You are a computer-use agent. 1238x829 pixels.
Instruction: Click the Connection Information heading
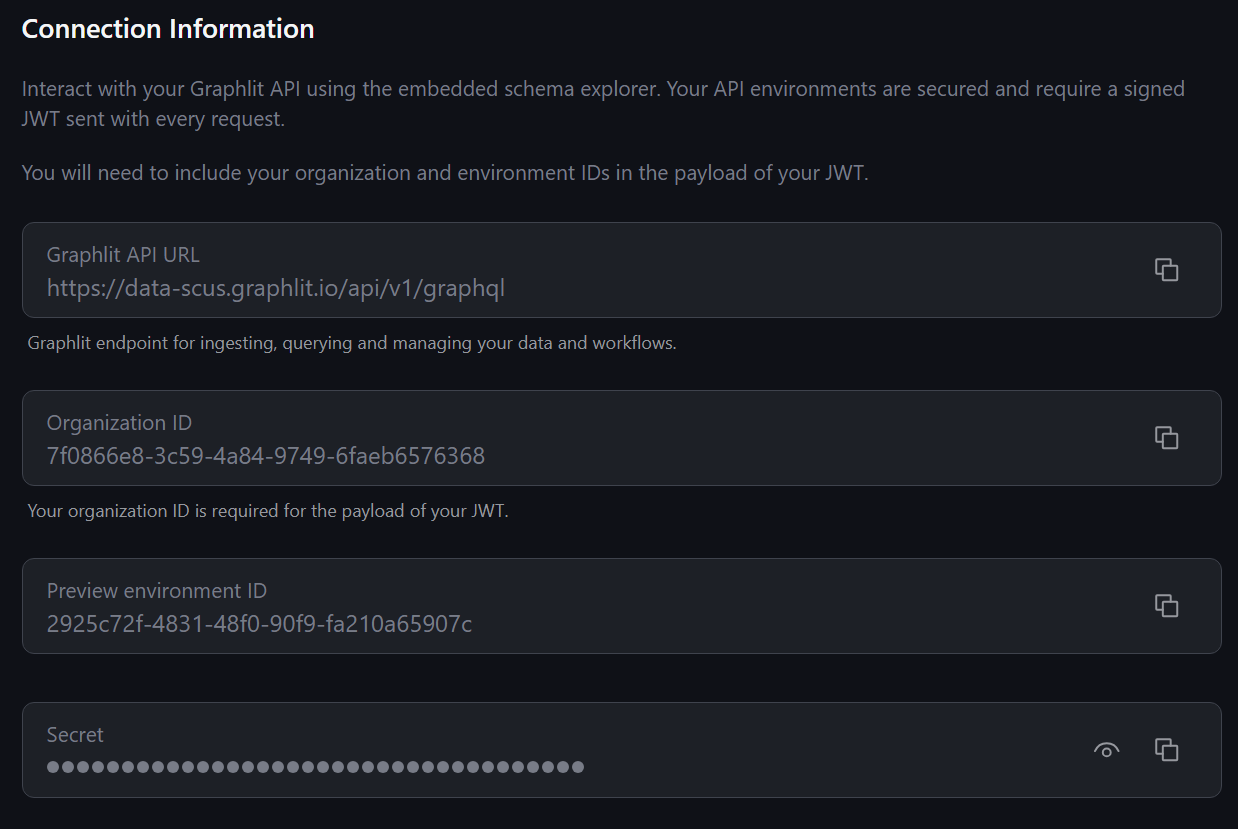pos(168,29)
